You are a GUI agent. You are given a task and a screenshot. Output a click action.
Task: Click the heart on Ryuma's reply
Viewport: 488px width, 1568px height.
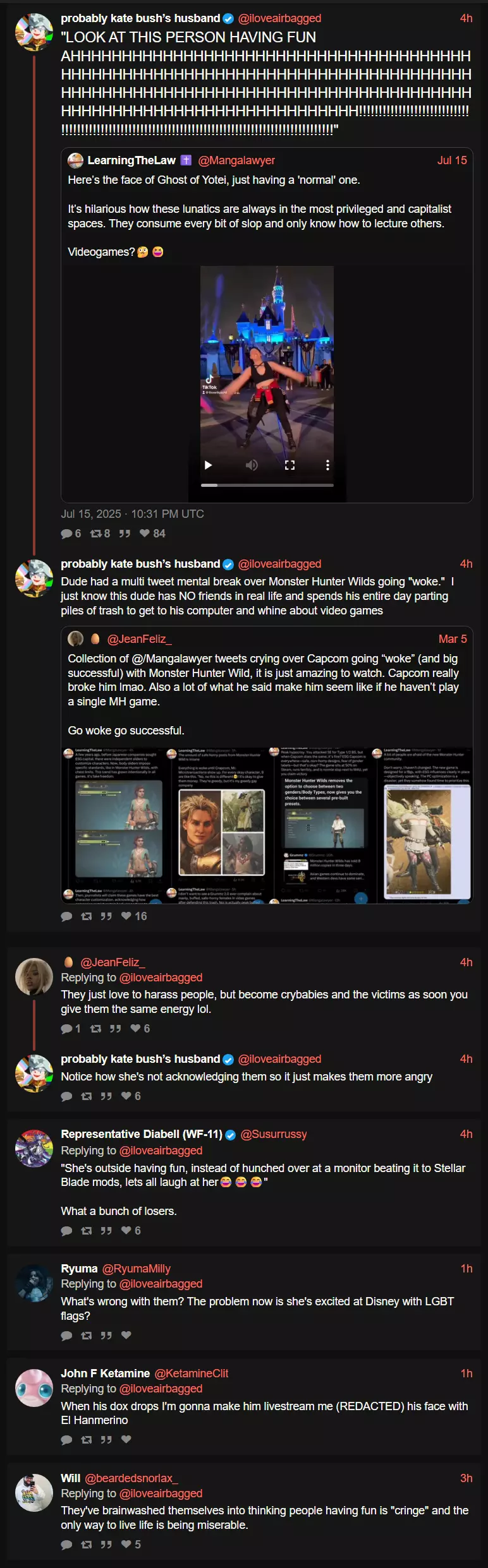point(126,1335)
